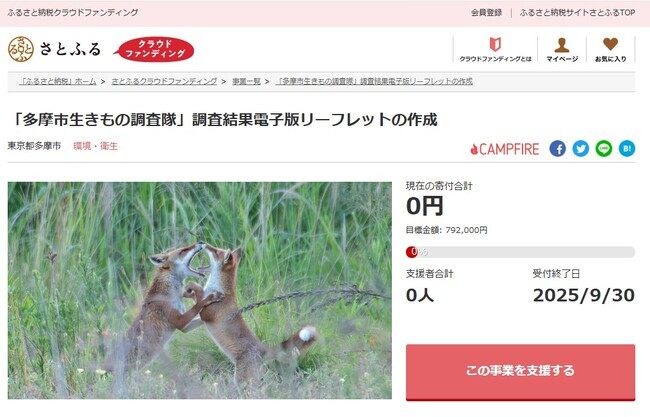The image size is (650, 417).
Task: Open お気に入り heart icon
Action: 611,49
